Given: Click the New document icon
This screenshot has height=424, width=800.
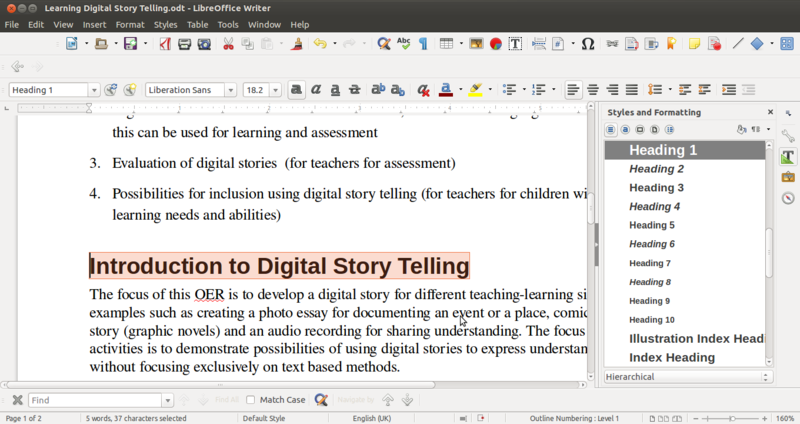Looking at the screenshot, I should point(71,44).
